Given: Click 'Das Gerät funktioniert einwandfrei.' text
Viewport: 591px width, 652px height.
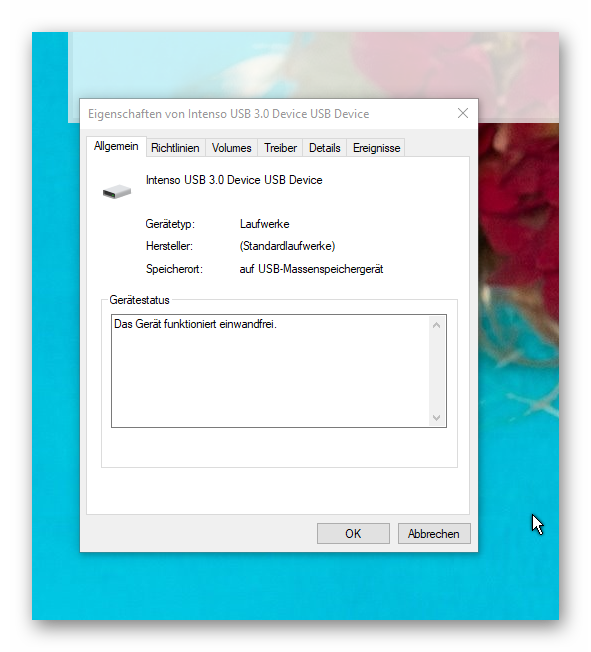Looking at the screenshot, I should pos(195,324).
